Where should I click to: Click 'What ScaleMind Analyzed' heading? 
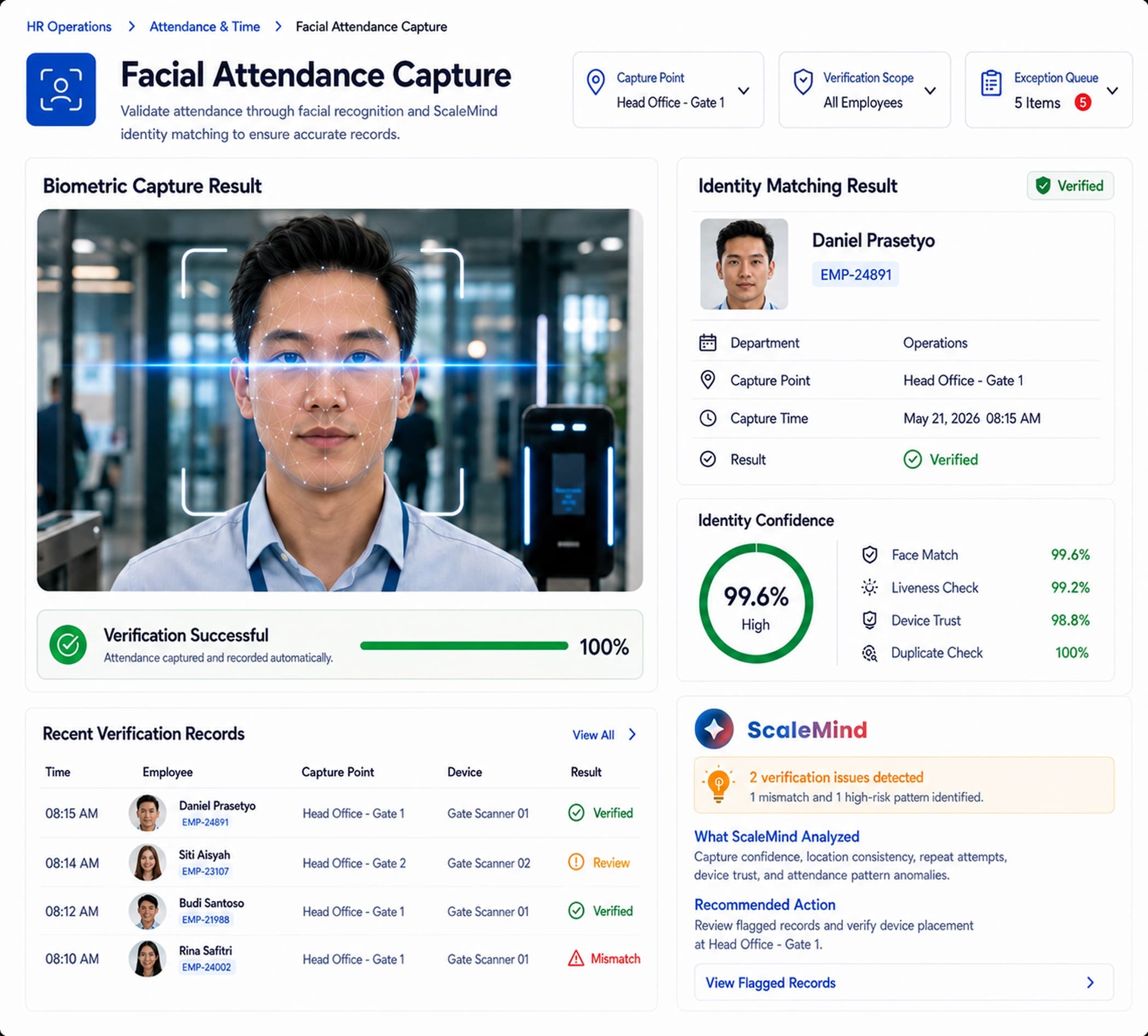(x=777, y=836)
